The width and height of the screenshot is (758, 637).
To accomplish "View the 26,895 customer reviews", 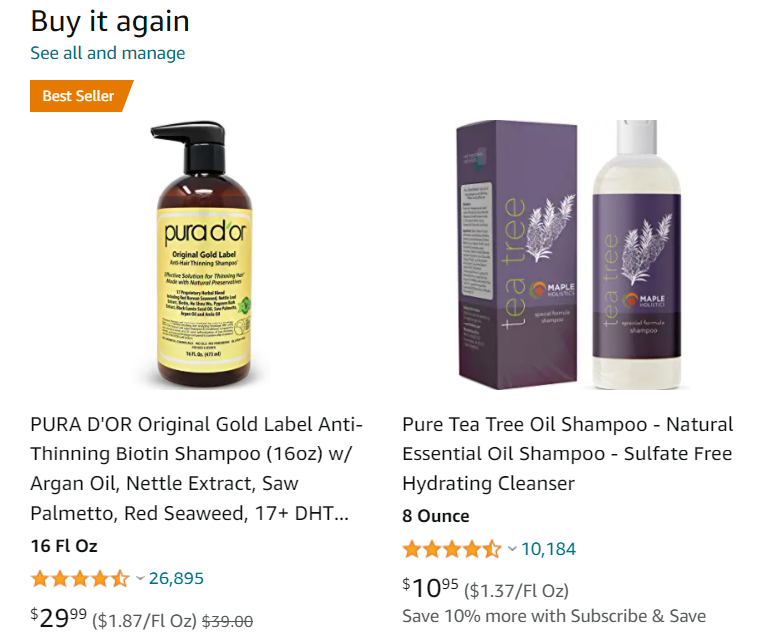I will click(176, 578).
